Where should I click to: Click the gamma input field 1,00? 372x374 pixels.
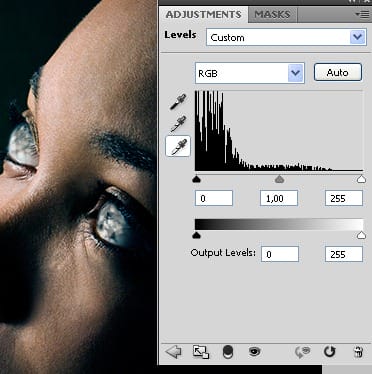pyautogui.click(x=279, y=198)
